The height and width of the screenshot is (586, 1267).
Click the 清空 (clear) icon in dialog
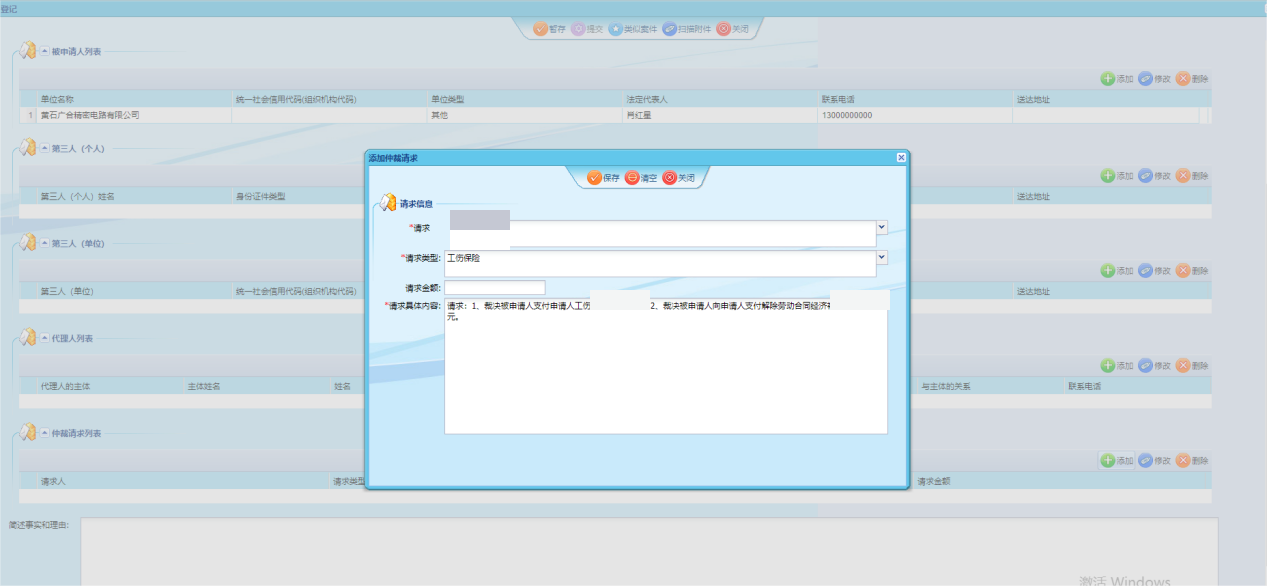(632, 178)
